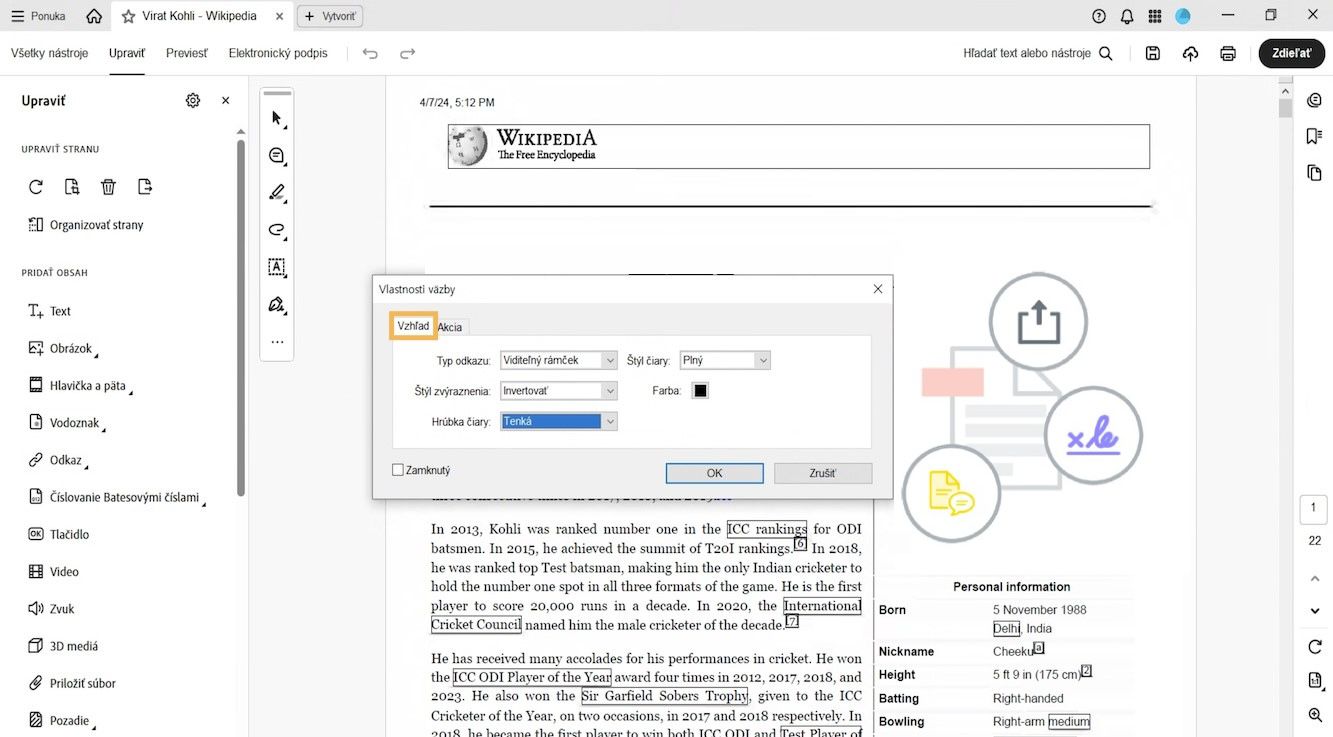Image resolution: width=1333 pixels, height=737 pixels.
Task: Open the Elektronický podpis tab
Action: (x=278, y=53)
